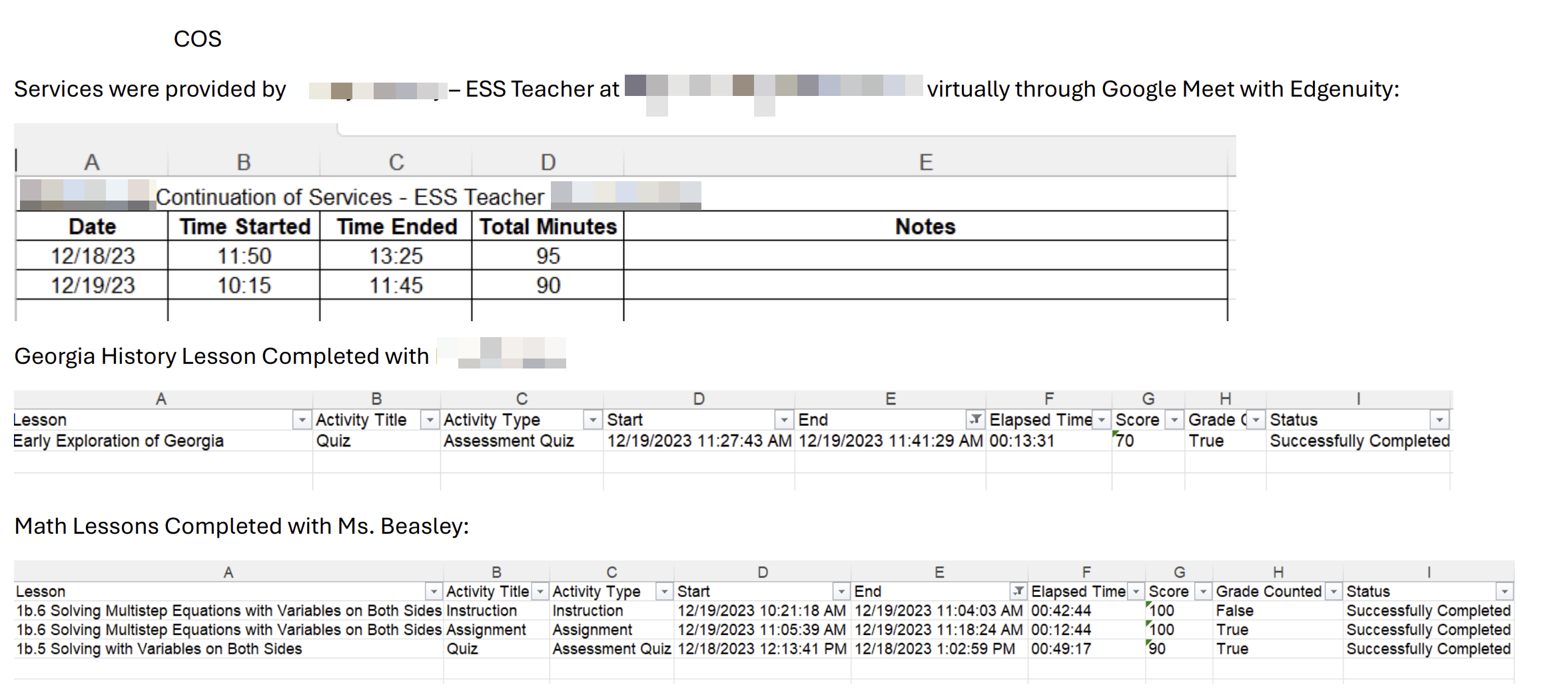1568x699 pixels.
Task: Click the 1b.5 Solving with Variables lesson cell
Action: click(159, 649)
